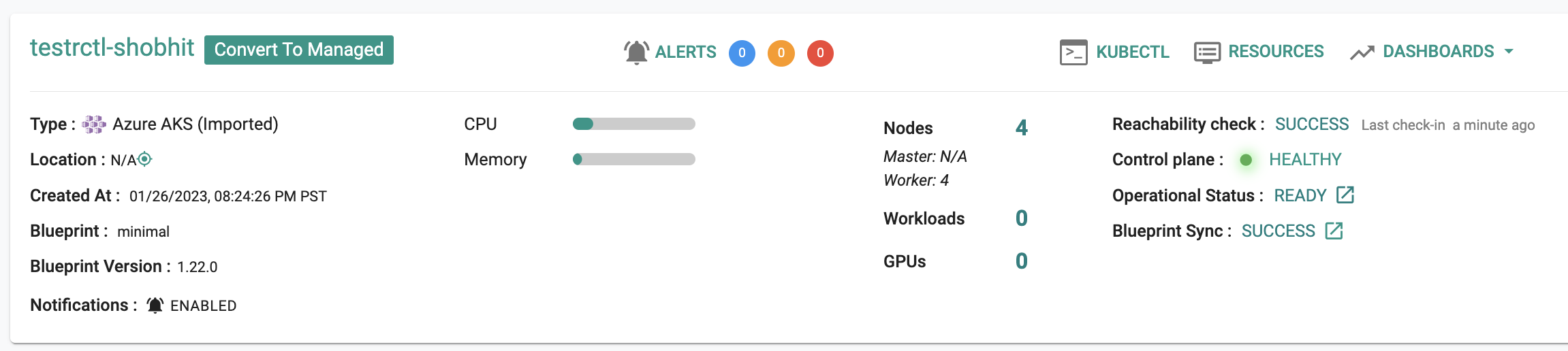Click the DASHBOARDS trend chart icon
The width and height of the screenshot is (1568, 351).
(x=1362, y=52)
